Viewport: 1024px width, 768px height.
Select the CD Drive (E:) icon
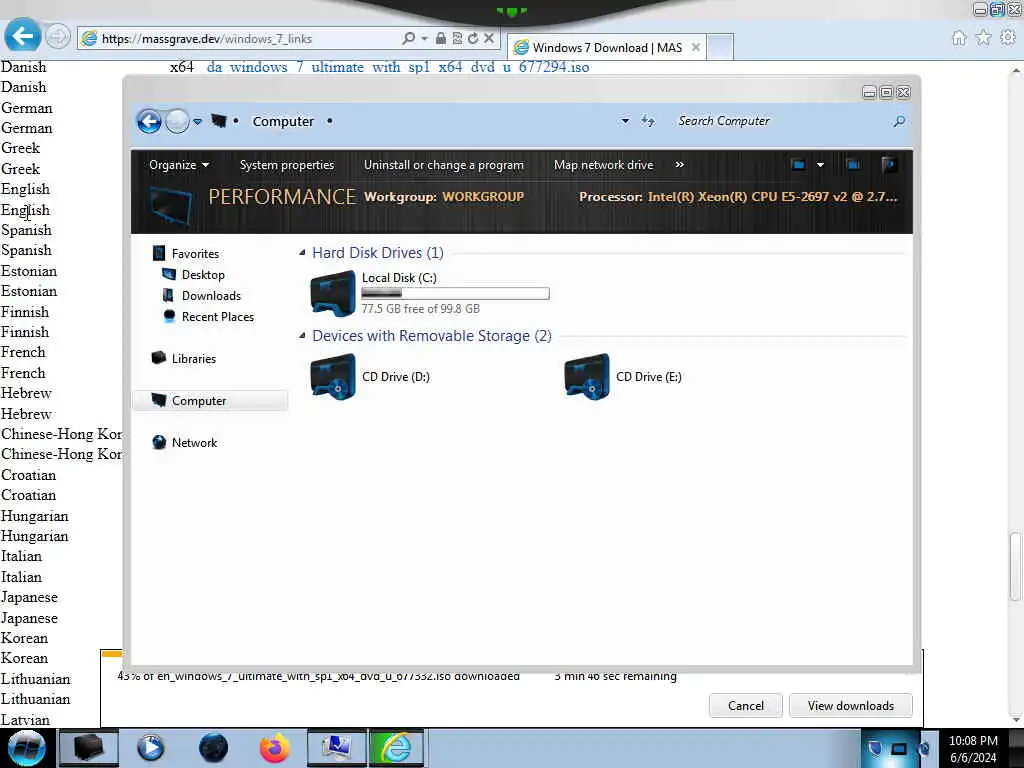tap(586, 377)
